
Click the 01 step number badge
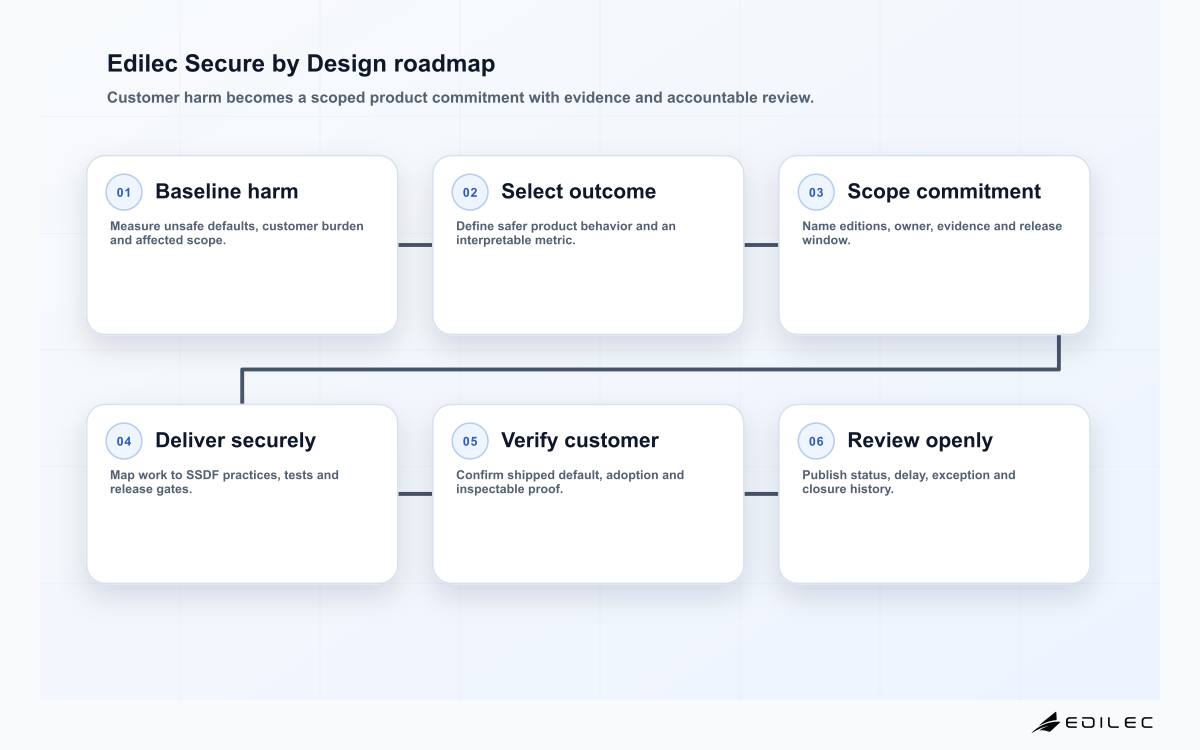pyautogui.click(x=124, y=192)
